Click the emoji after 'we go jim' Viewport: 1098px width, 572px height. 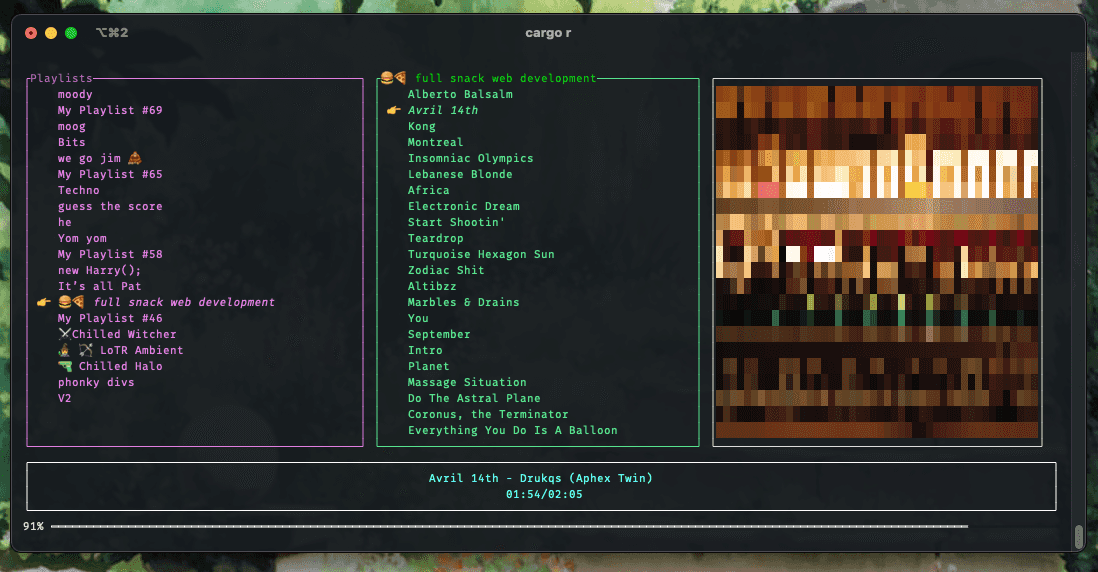pos(135,158)
